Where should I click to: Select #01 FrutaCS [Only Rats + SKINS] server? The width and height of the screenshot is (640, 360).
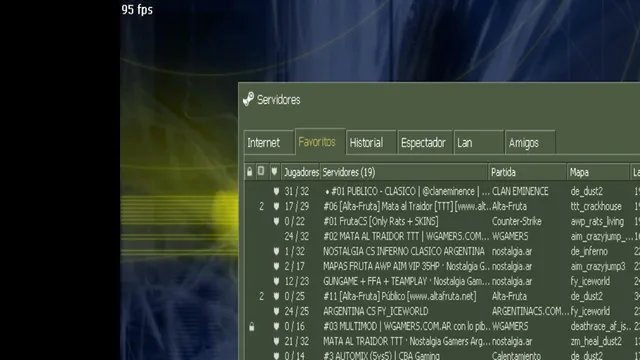381,221
